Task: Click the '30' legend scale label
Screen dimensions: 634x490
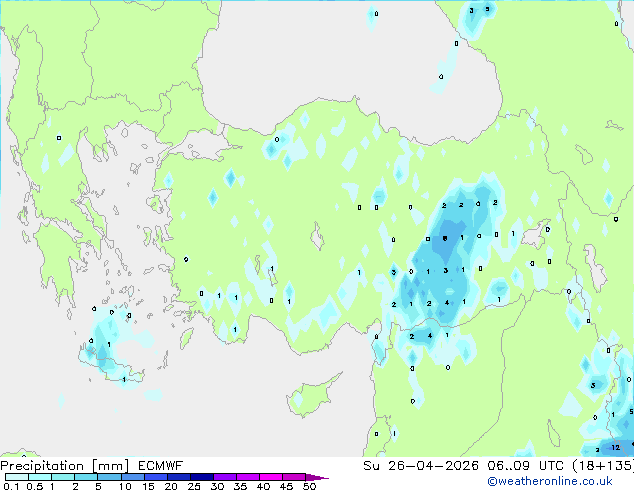Action: pyautogui.click(x=217, y=486)
